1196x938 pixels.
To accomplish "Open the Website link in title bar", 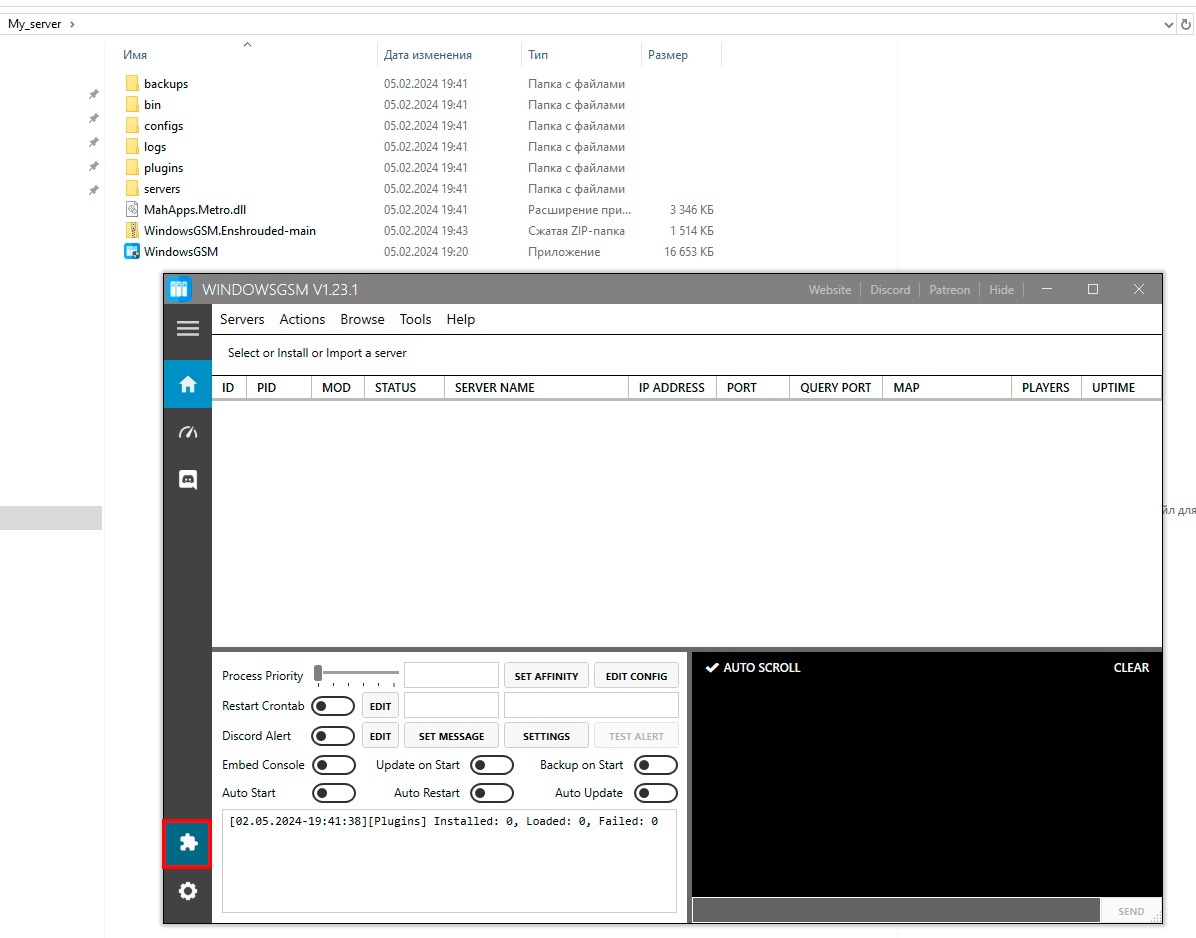I will point(830,290).
